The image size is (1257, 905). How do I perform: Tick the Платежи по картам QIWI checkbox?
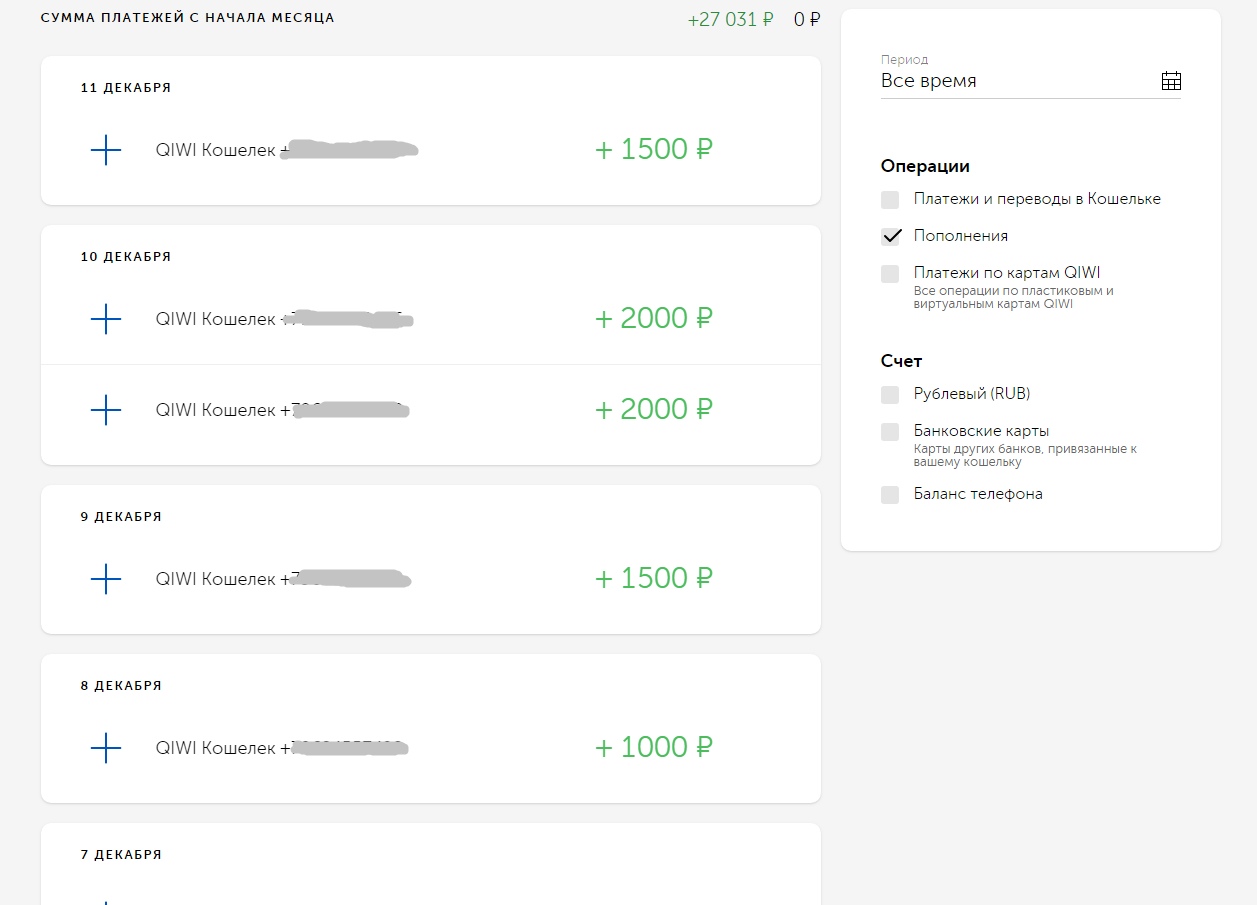890,274
